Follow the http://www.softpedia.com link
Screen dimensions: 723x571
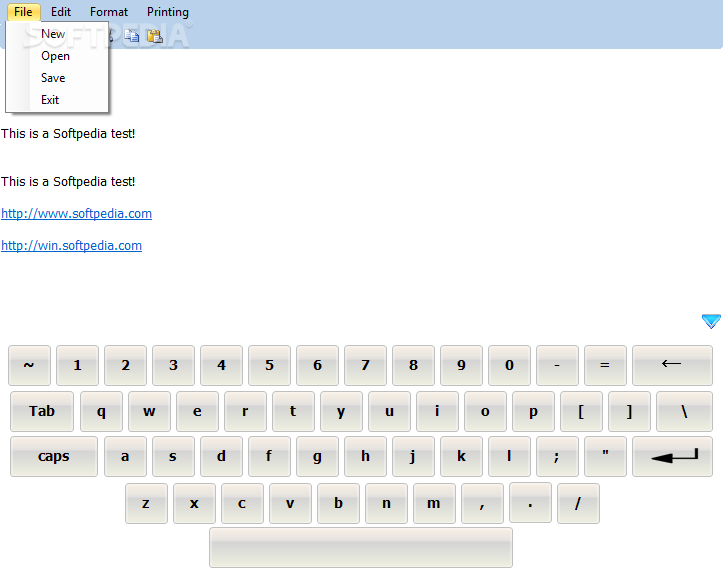77,214
